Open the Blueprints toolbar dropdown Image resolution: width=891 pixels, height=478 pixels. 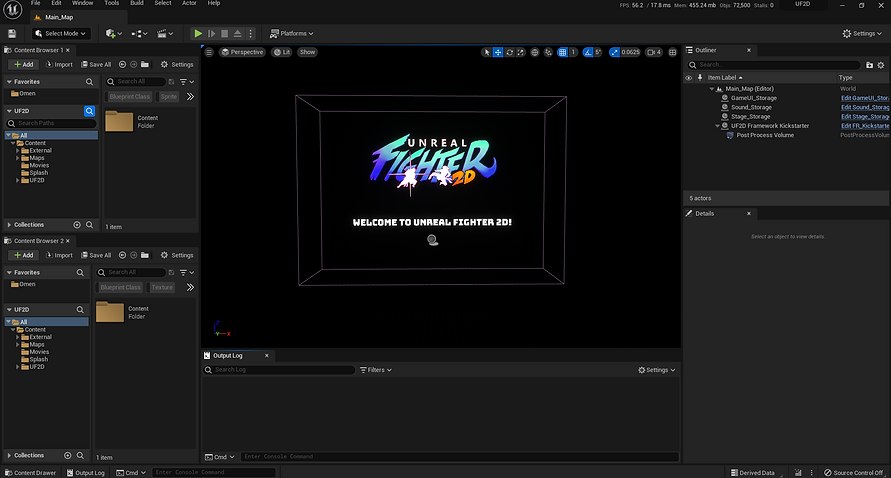(139, 34)
